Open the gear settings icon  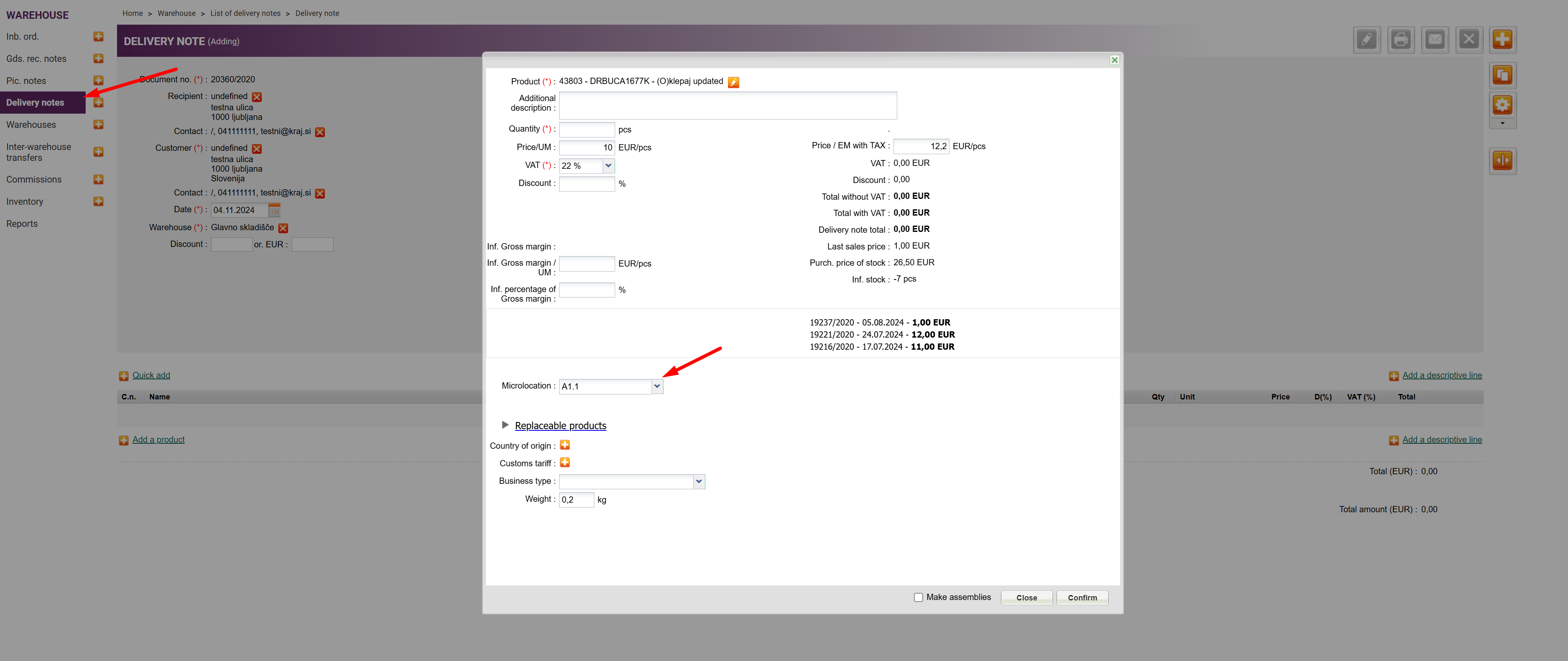1502,105
